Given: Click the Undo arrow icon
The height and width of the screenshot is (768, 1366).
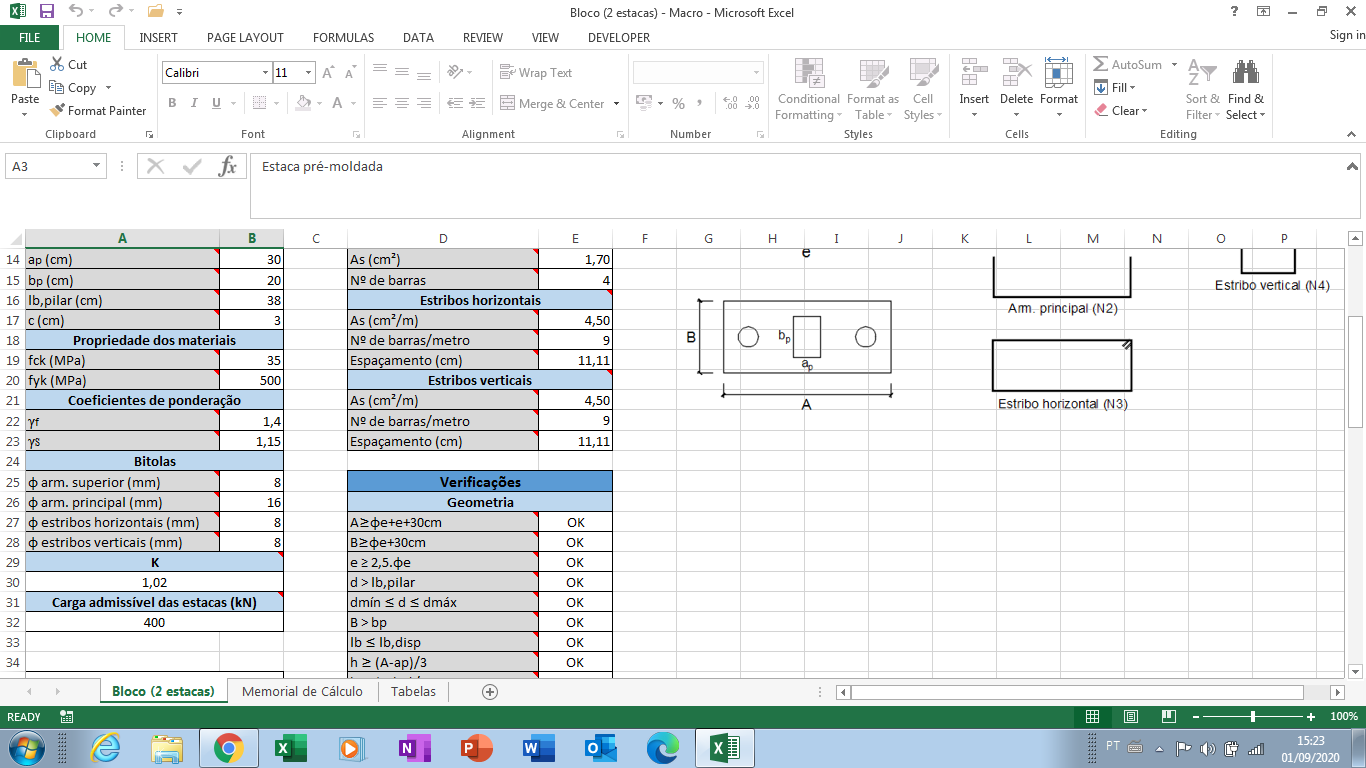Looking at the screenshot, I should point(76,12).
